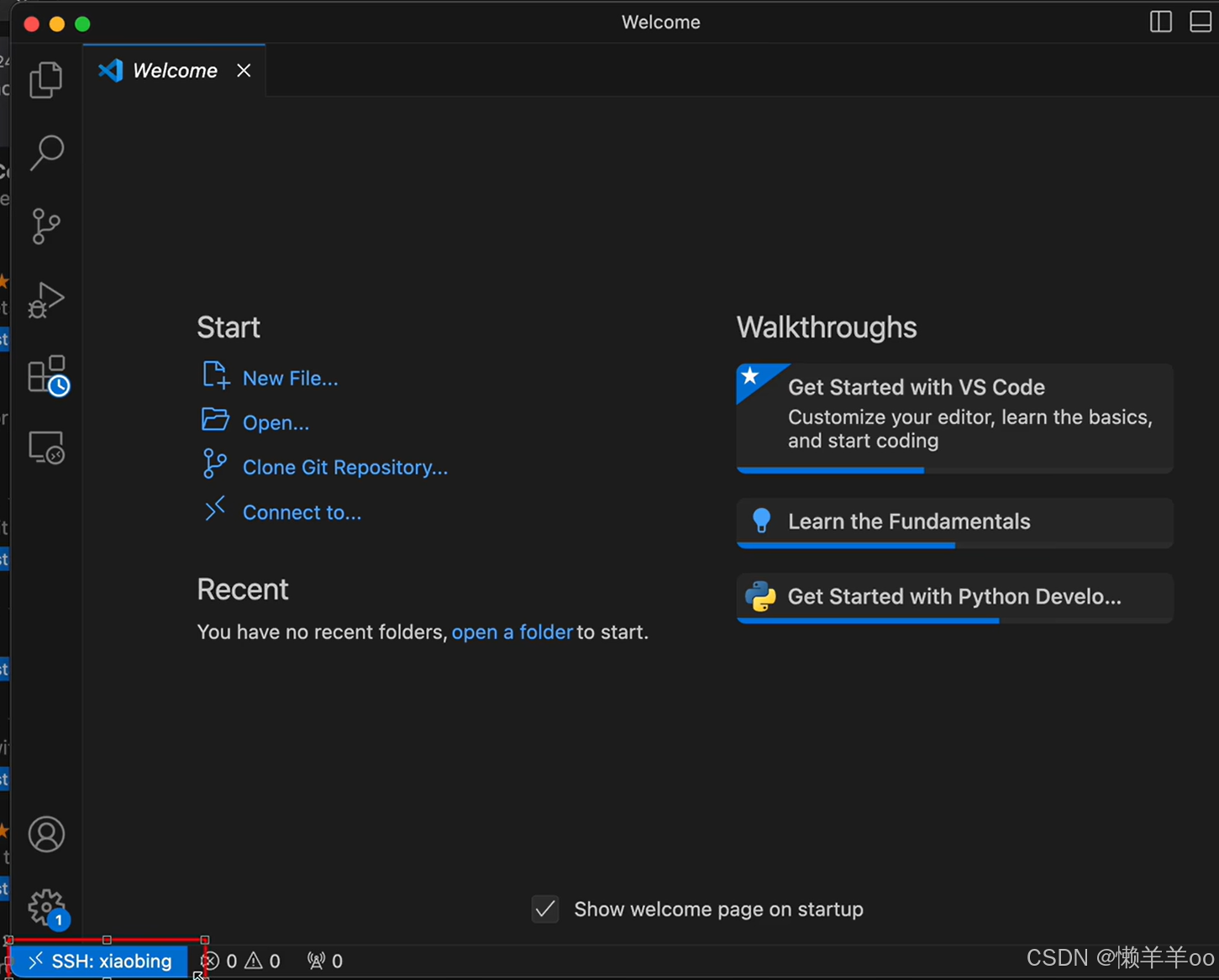Show warnings count in status bar
This screenshot has width=1219, height=980.
262,961
